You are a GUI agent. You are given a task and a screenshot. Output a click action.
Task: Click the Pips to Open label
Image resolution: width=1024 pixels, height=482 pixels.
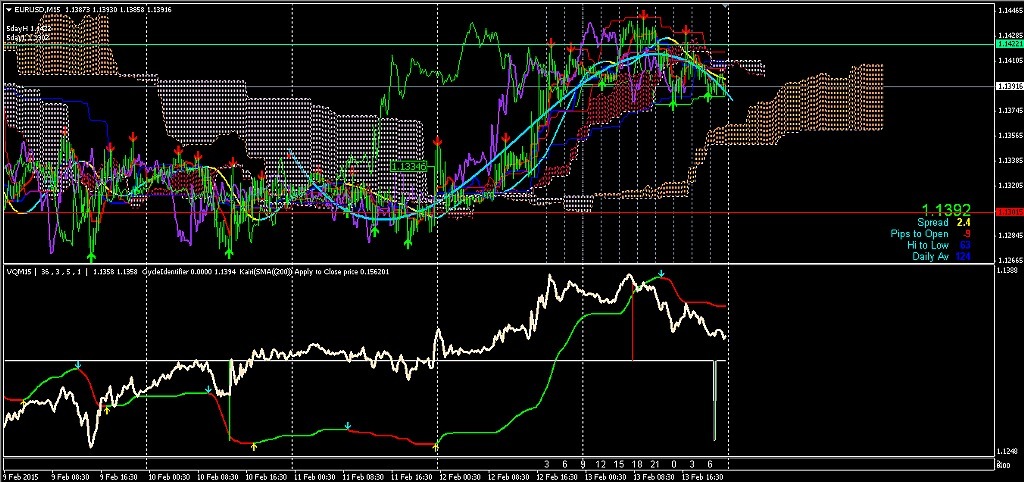[921, 234]
